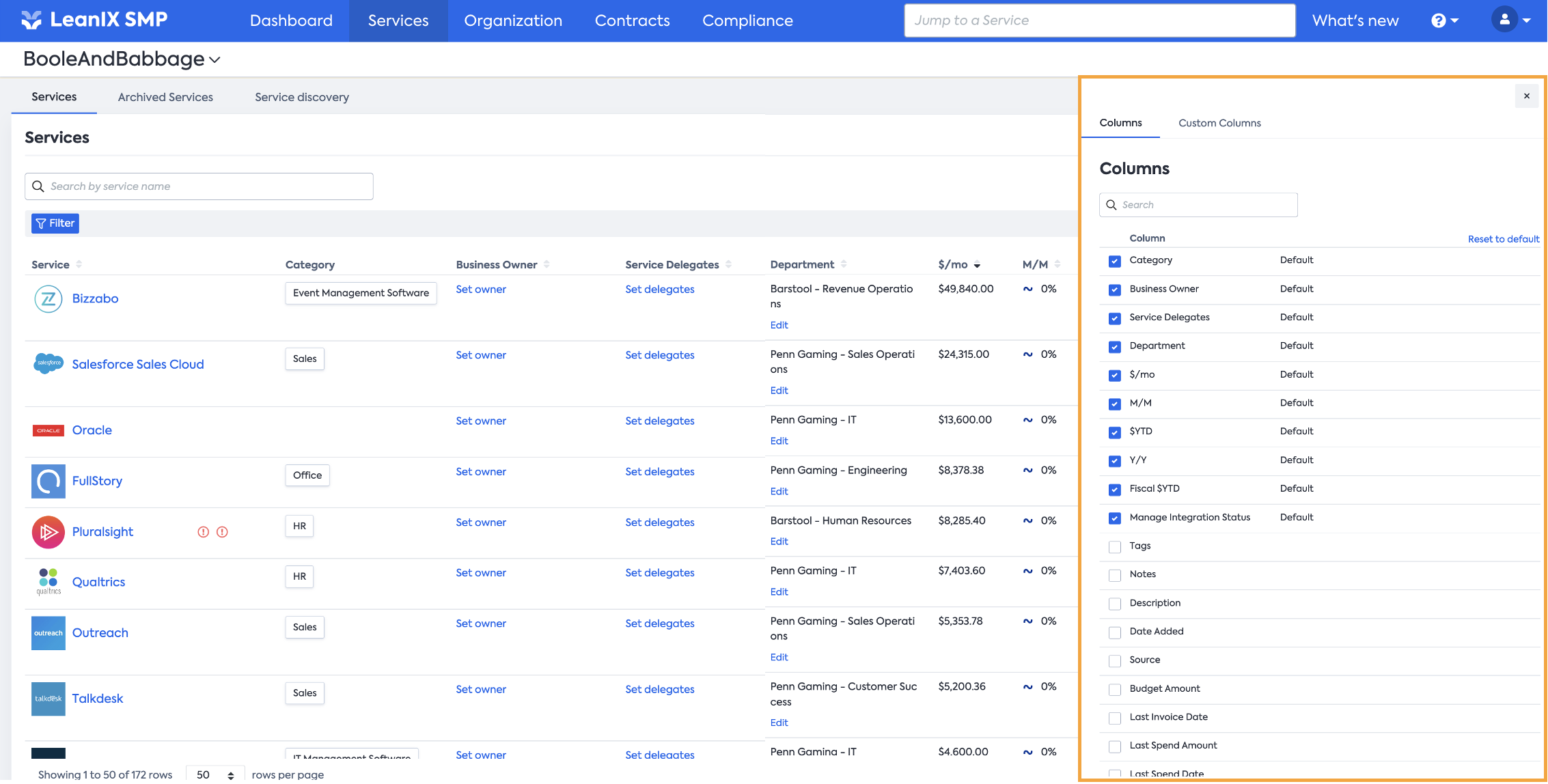The height and width of the screenshot is (784, 1548).
Task: Click the FullStory logo icon
Action: (x=48, y=481)
